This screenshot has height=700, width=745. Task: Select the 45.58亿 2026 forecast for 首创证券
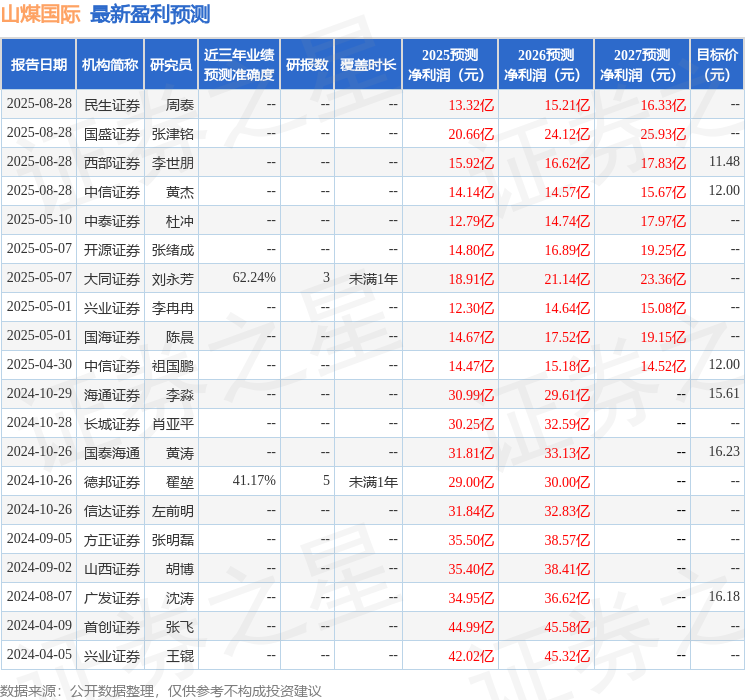tap(567, 627)
